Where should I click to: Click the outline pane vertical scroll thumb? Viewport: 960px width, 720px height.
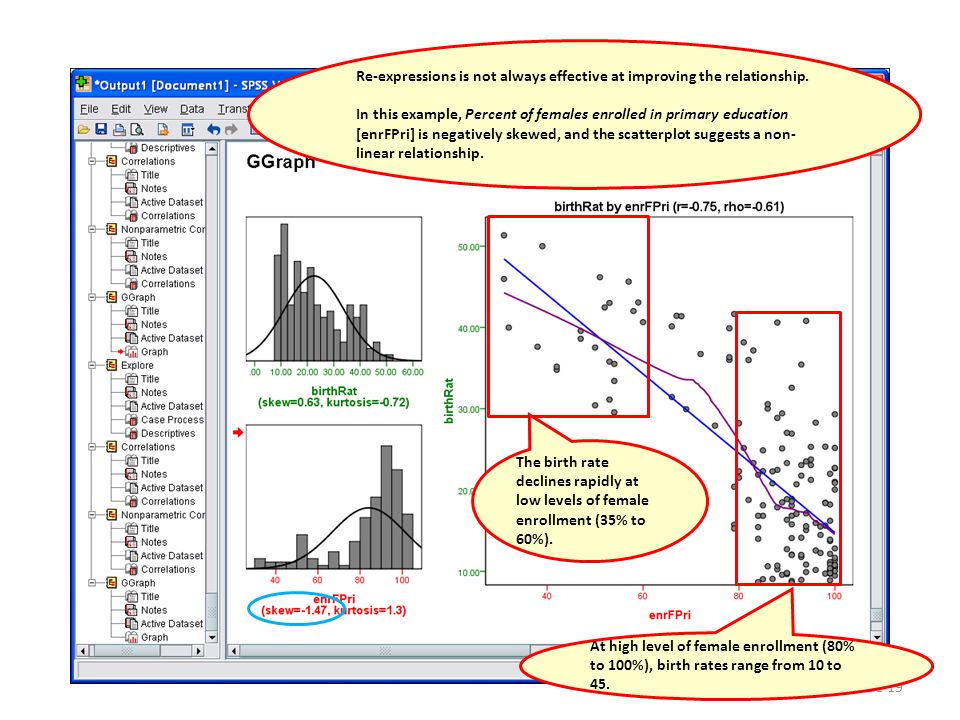pyautogui.click(x=212, y=612)
